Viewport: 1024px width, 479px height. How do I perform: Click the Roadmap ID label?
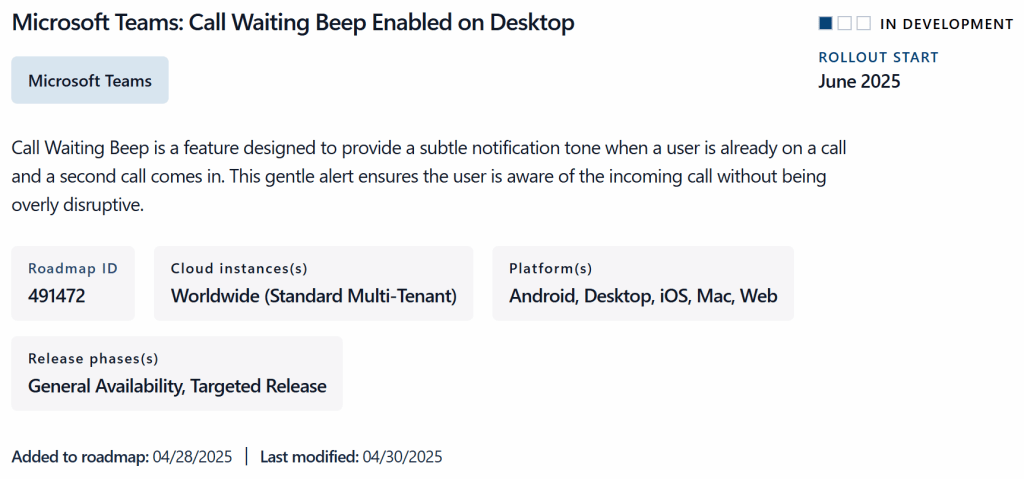tap(73, 268)
